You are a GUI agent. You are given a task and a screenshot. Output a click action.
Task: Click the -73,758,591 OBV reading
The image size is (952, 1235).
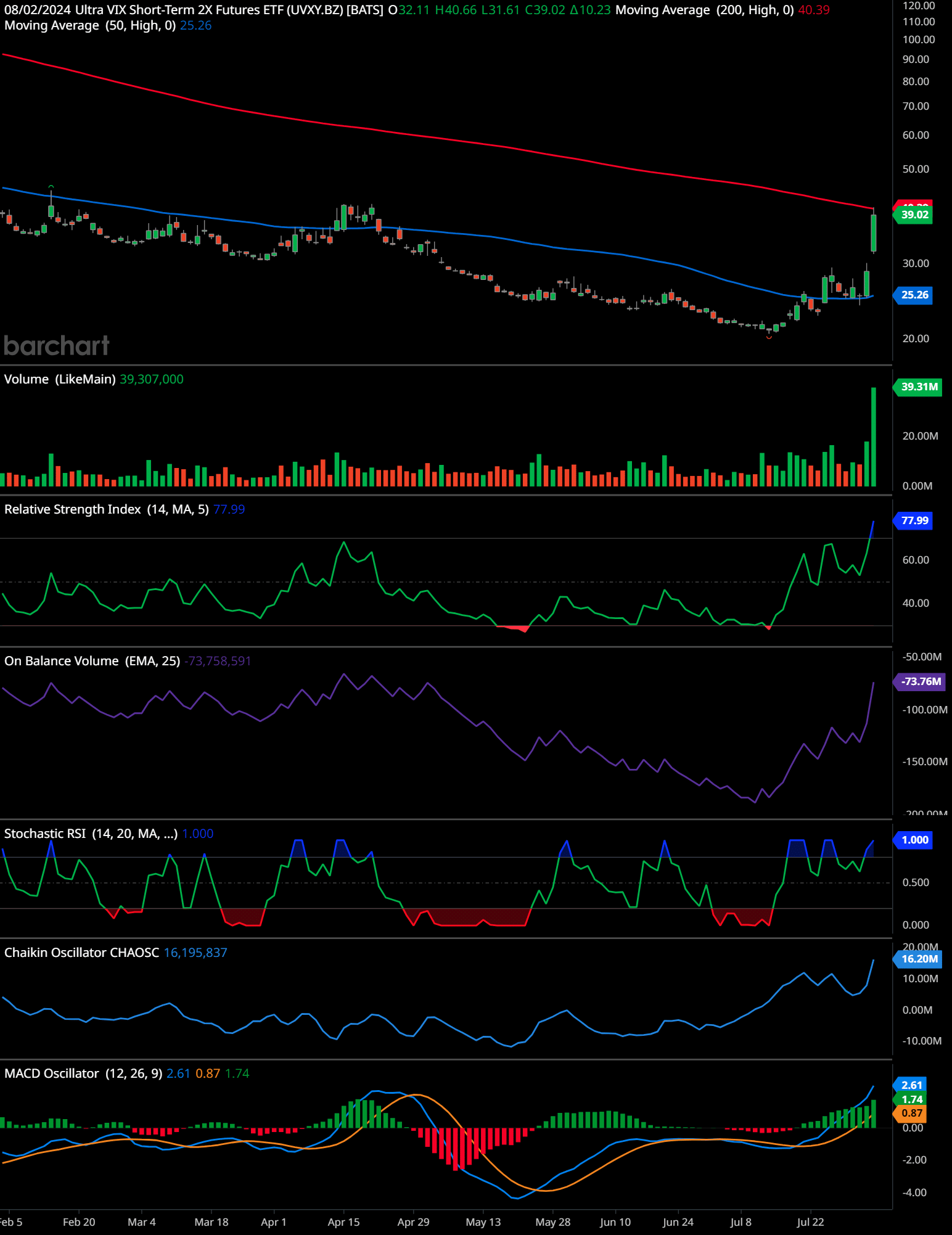(x=218, y=661)
